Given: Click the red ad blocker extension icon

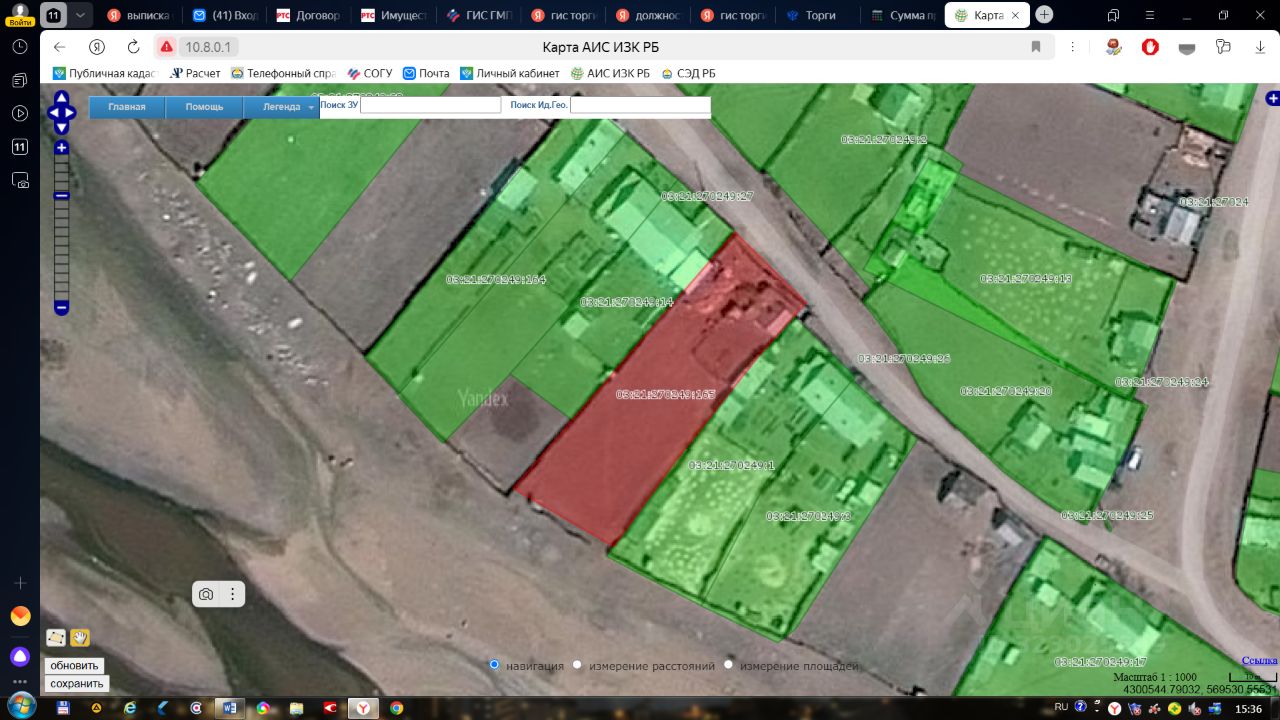Looking at the screenshot, I should click(x=1150, y=47).
